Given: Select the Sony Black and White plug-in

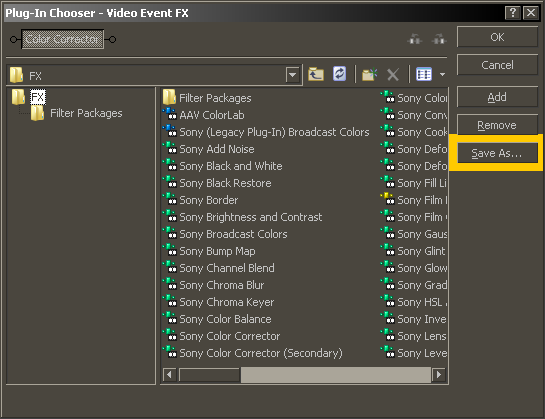Looking at the screenshot, I should coord(222,166).
